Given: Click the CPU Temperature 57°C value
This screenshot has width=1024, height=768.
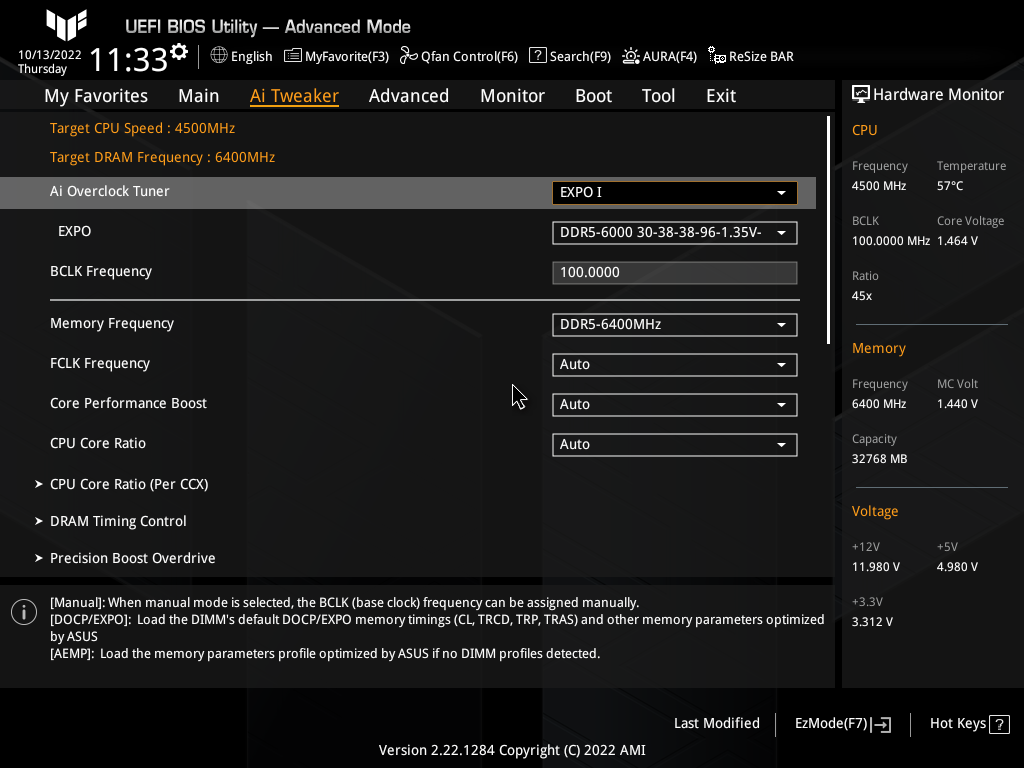Looking at the screenshot, I should (950, 186).
